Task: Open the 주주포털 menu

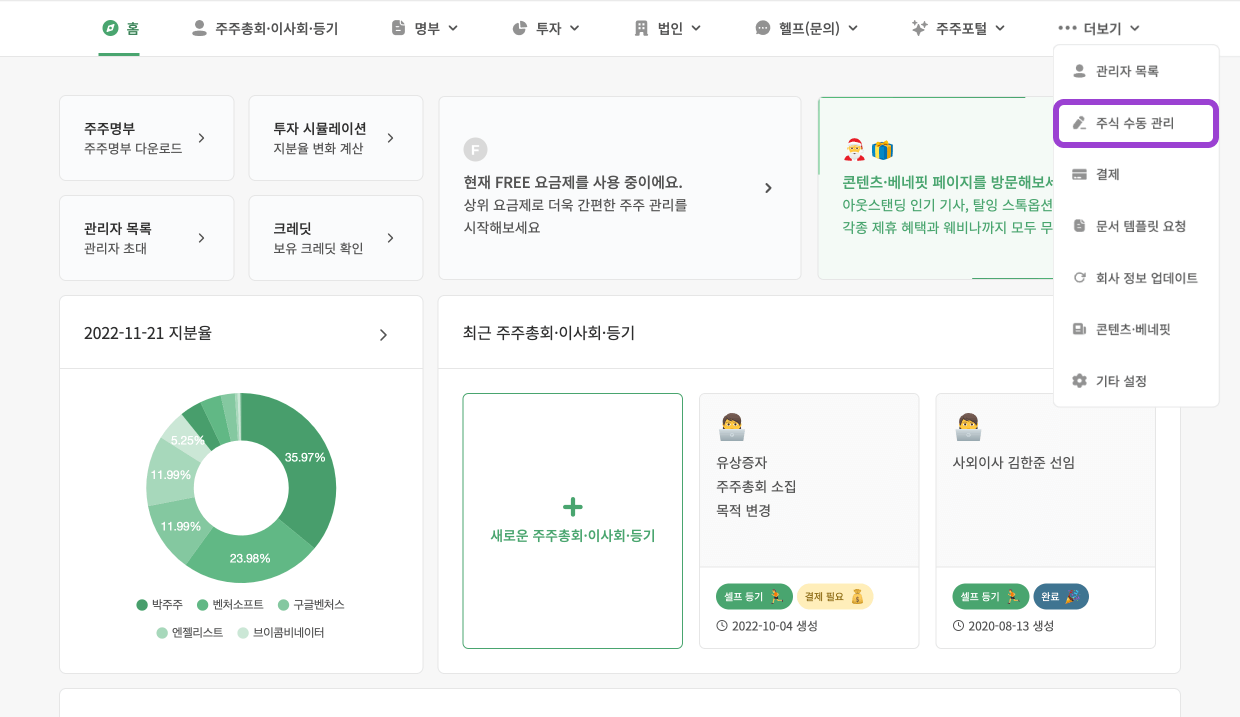Action: click(x=958, y=28)
